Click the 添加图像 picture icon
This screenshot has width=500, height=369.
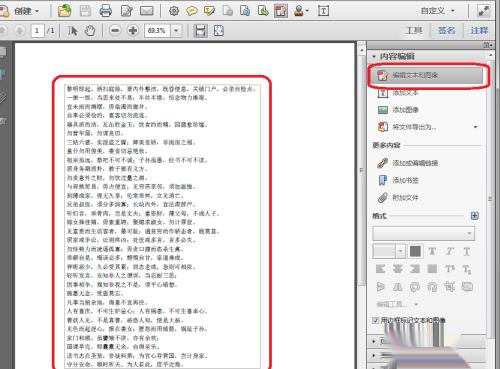click(x=383, y=109)
